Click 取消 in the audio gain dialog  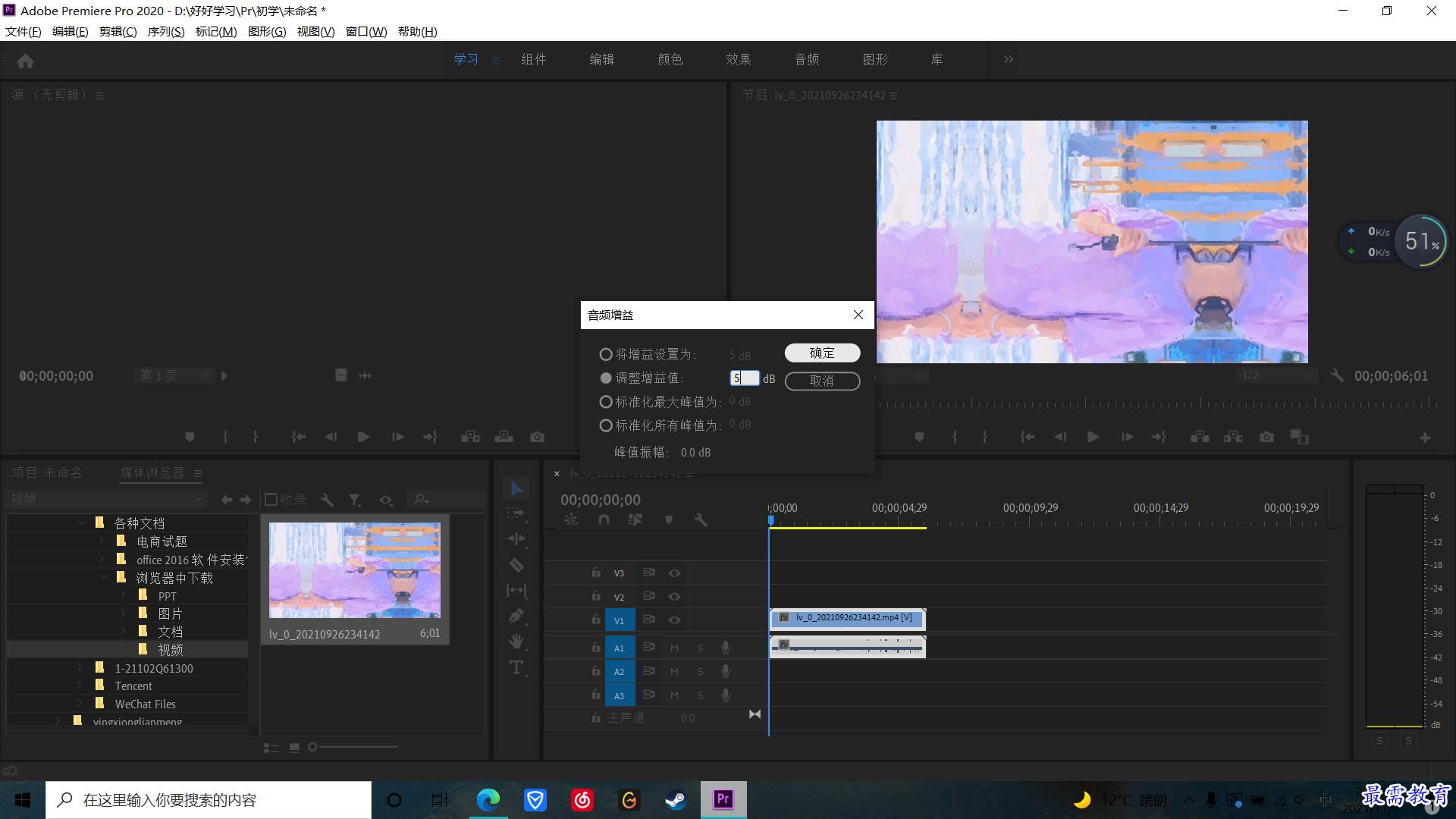tap(822, 381)
